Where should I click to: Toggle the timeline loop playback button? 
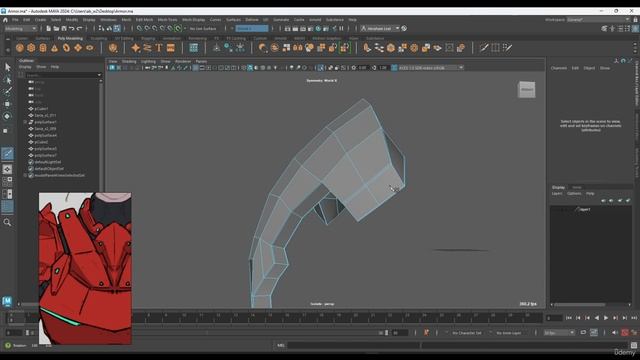(x=583, y=333)
